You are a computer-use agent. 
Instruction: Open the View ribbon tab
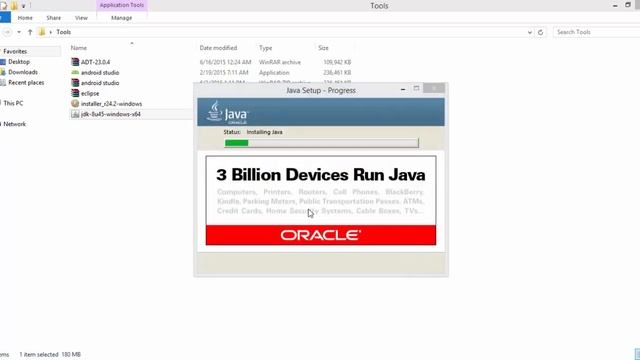(81, 18)
